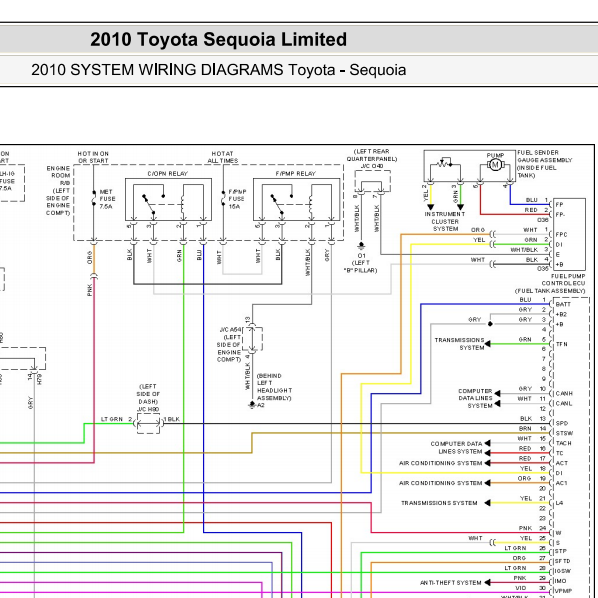Click the "C/OPN RELAY" label

coord(168,174)
